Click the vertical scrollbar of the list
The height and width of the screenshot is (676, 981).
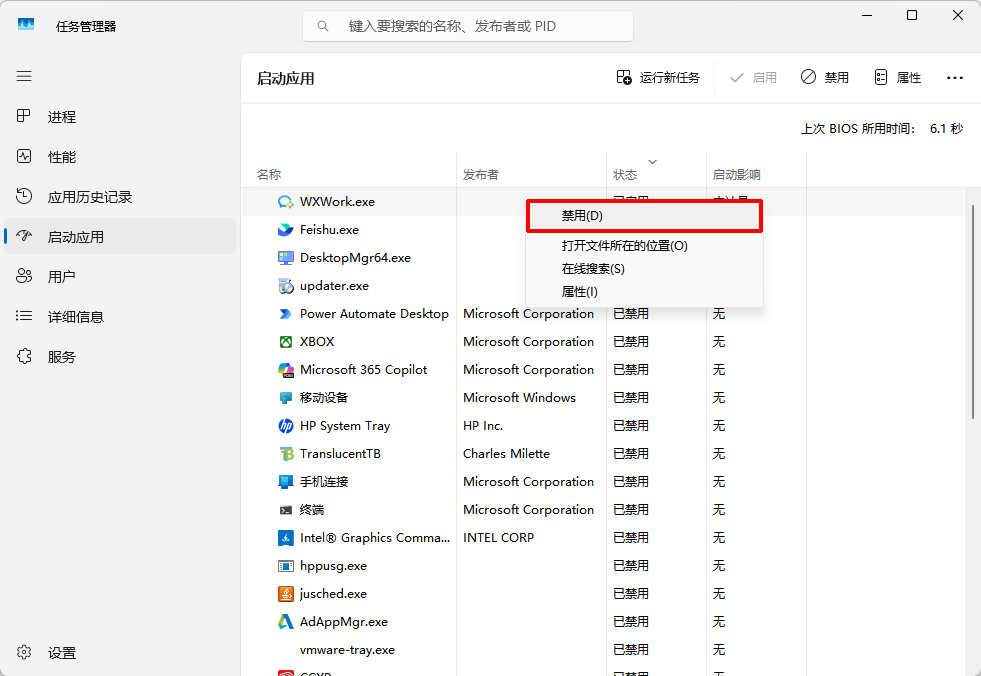[x=973, y=312]
